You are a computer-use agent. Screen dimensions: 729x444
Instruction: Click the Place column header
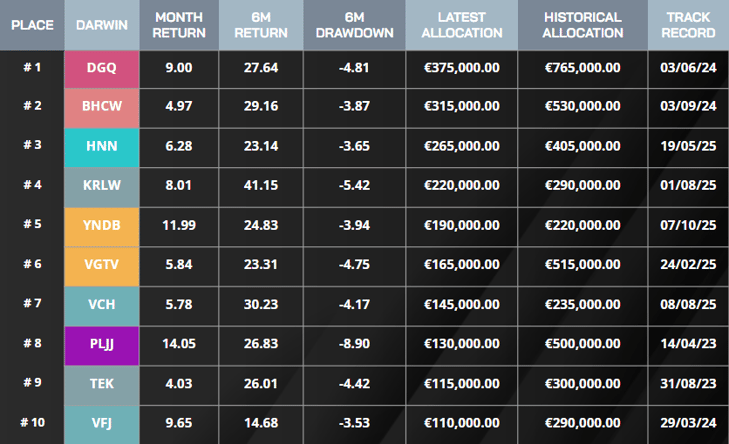32,25
